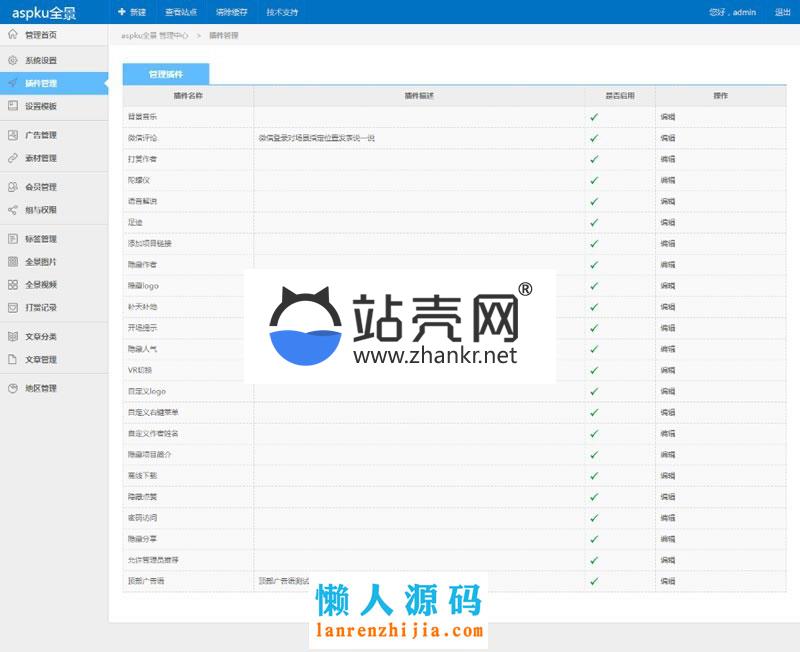Click the plus icon beside 新建
800x652 pixels.
click(x=121, y=12)
